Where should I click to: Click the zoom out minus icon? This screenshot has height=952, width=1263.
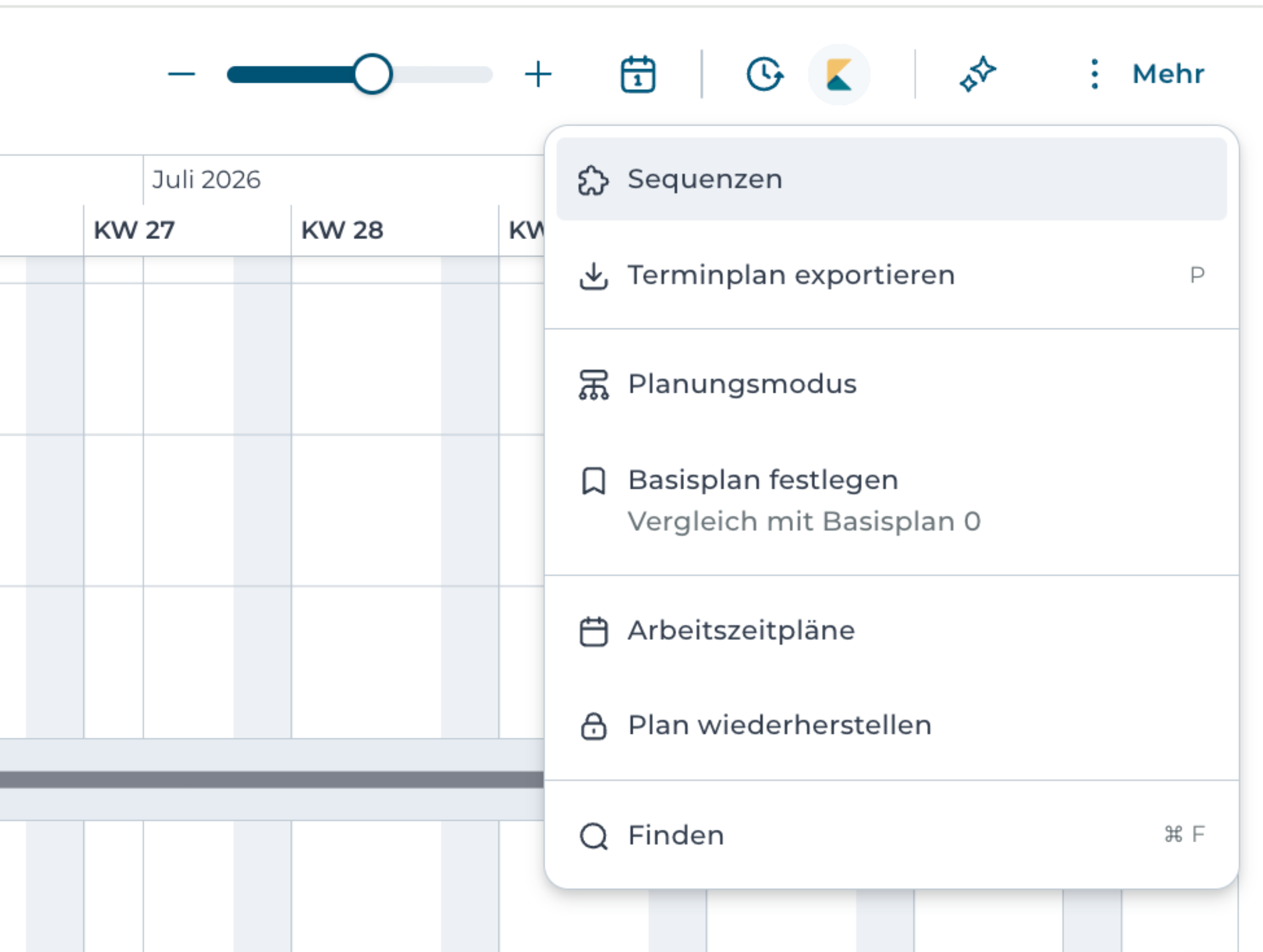coord(182,74)
